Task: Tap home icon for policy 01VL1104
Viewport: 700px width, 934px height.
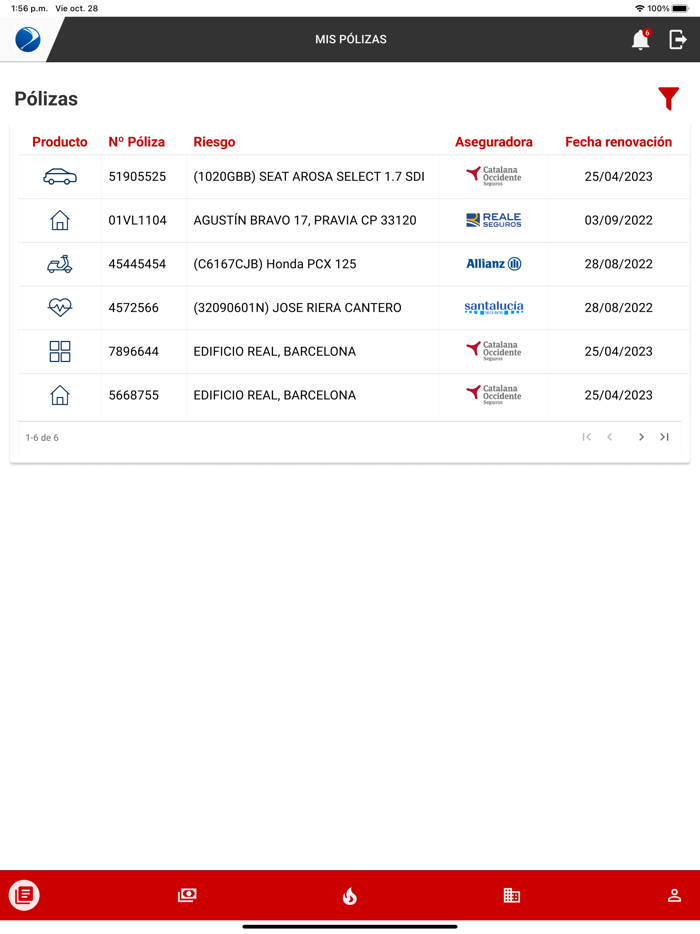Action: coord(60,220)
